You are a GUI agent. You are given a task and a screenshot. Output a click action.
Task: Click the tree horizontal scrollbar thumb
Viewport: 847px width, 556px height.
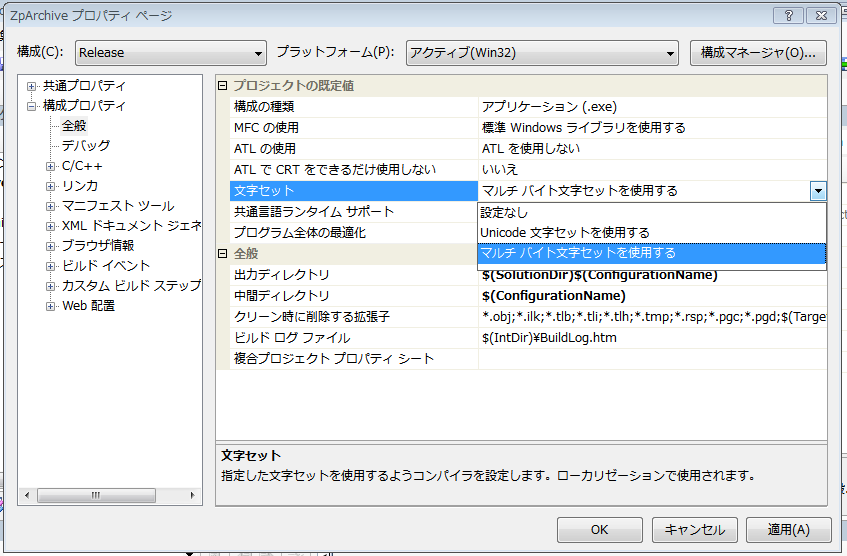click(96, 495)
